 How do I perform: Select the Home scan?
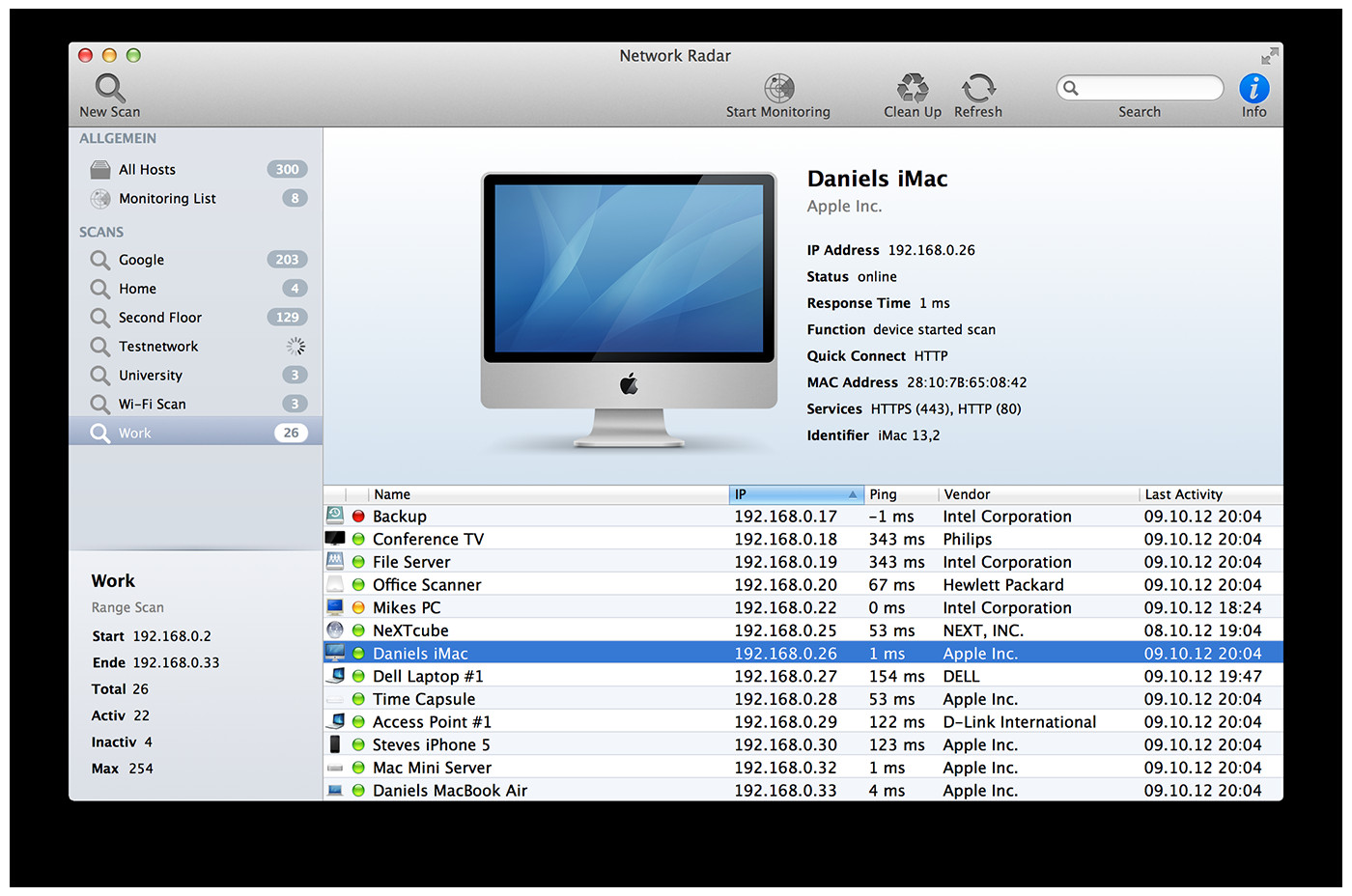tap(195, 289)
